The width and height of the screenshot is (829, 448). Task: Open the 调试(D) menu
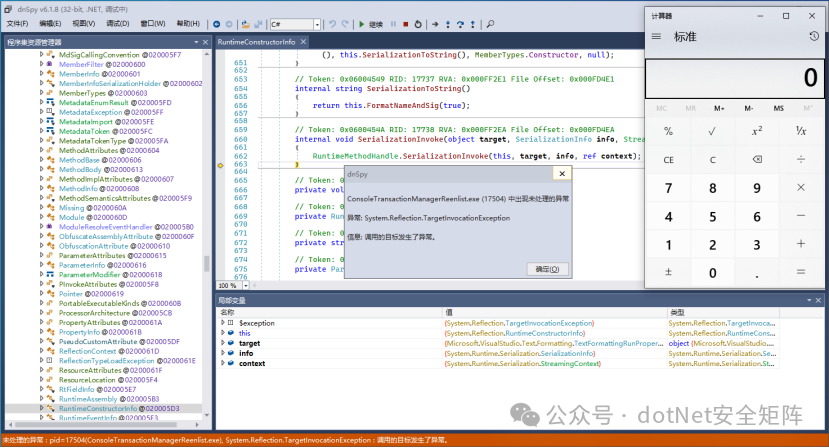(x=117, y=24)
